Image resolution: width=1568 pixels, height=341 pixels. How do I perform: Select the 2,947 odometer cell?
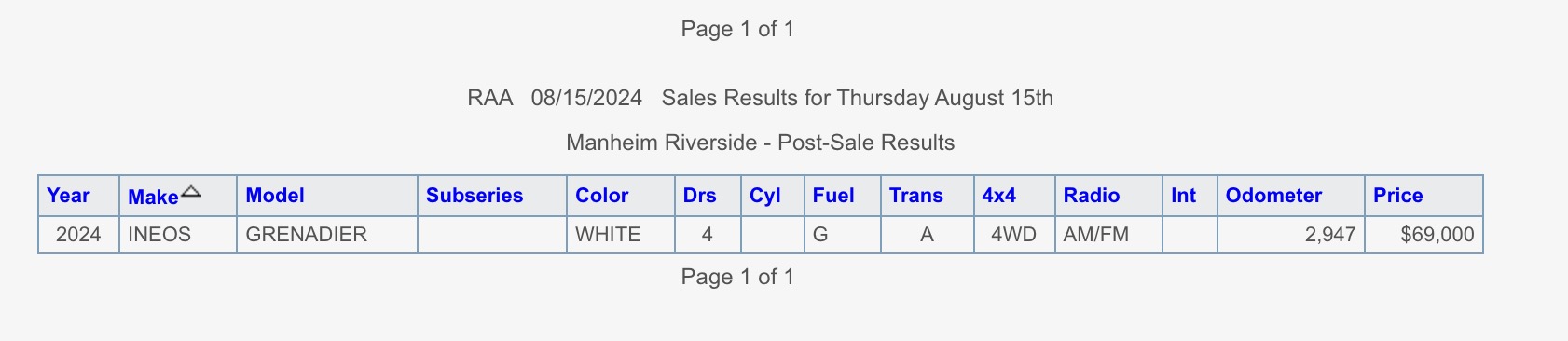coord(1290,235)
